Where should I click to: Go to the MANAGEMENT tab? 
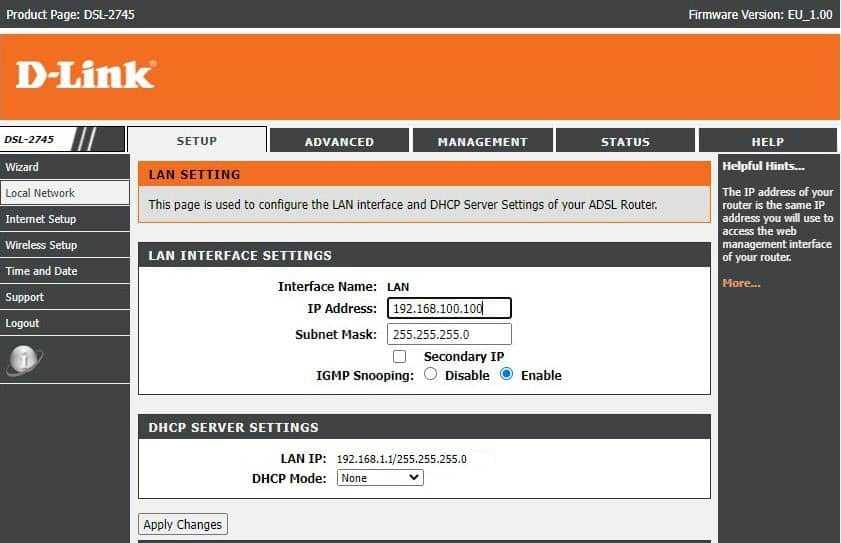click(x=483, y=141)
